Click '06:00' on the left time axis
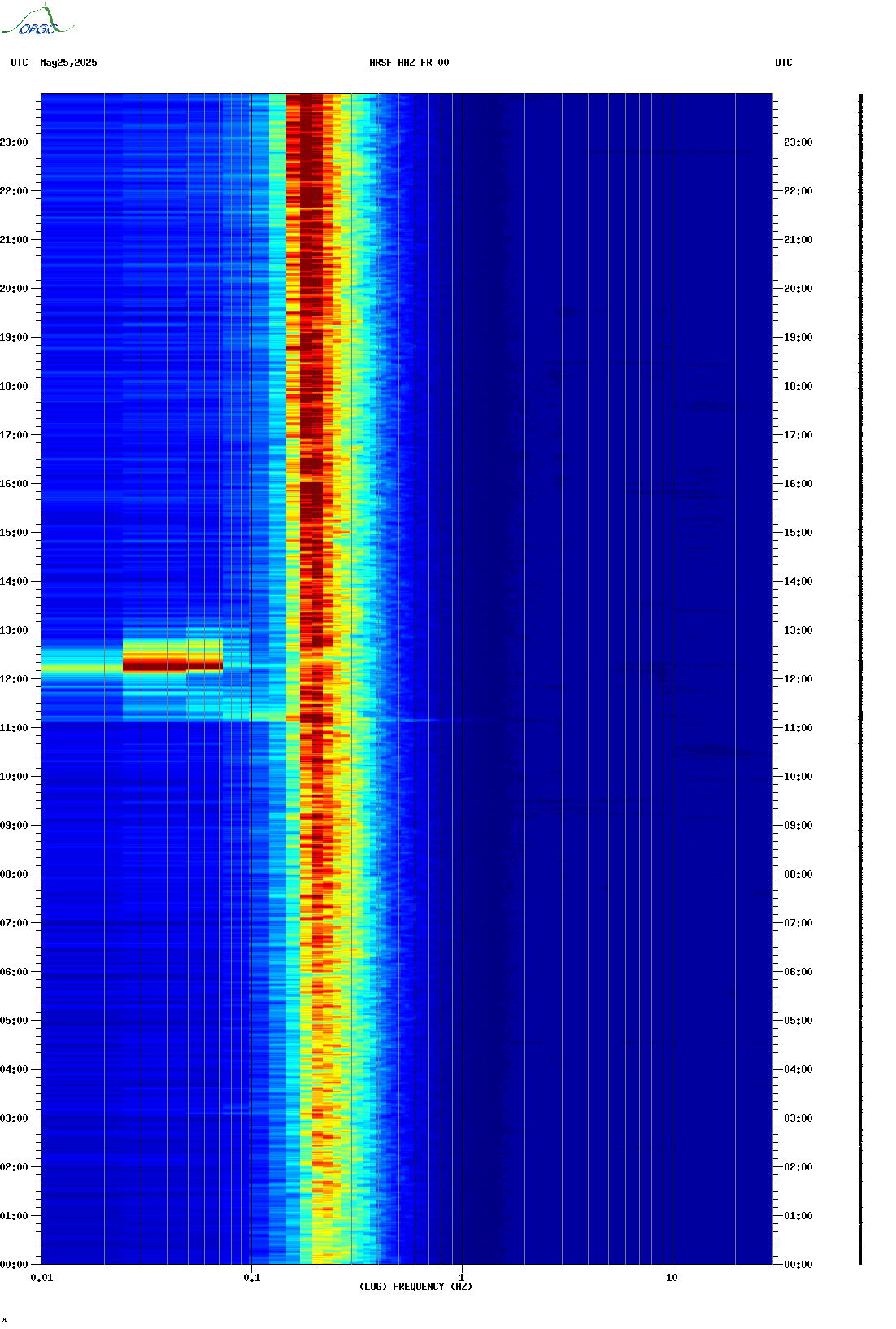896x1329 pixels. coord(14,972)
